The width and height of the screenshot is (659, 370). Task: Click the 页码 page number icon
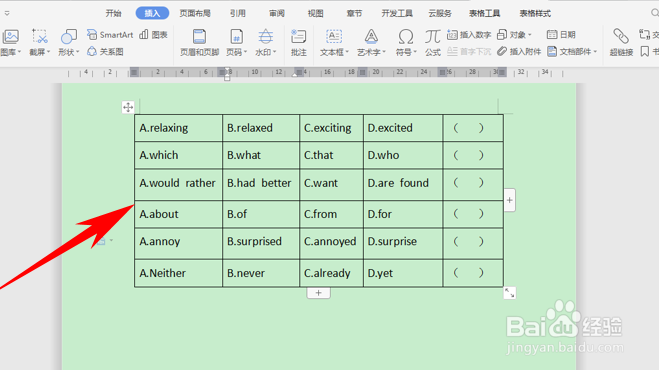(236, 37)
